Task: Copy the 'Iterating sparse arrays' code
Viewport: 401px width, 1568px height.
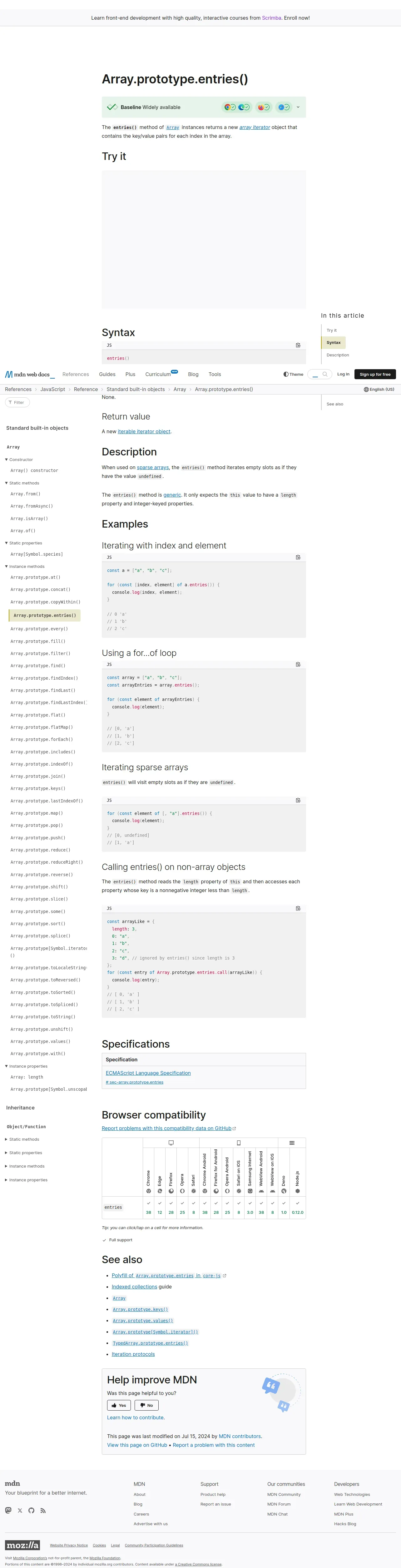Action: pos(298,801)
